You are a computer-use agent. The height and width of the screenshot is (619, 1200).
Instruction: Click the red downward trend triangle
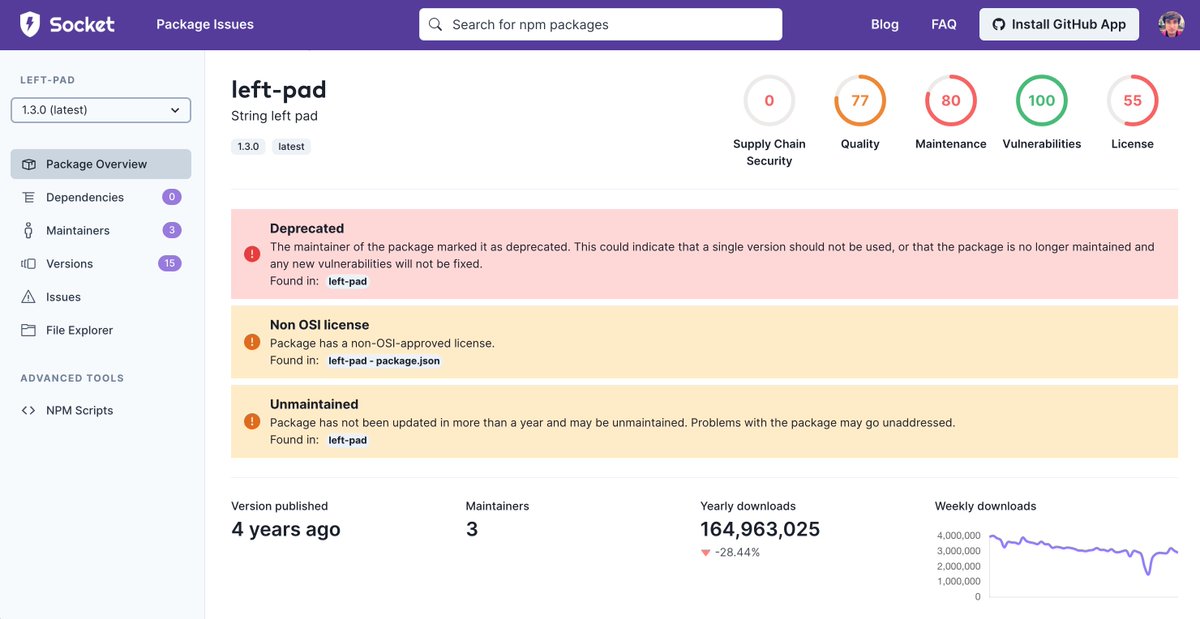click(705, 552)
